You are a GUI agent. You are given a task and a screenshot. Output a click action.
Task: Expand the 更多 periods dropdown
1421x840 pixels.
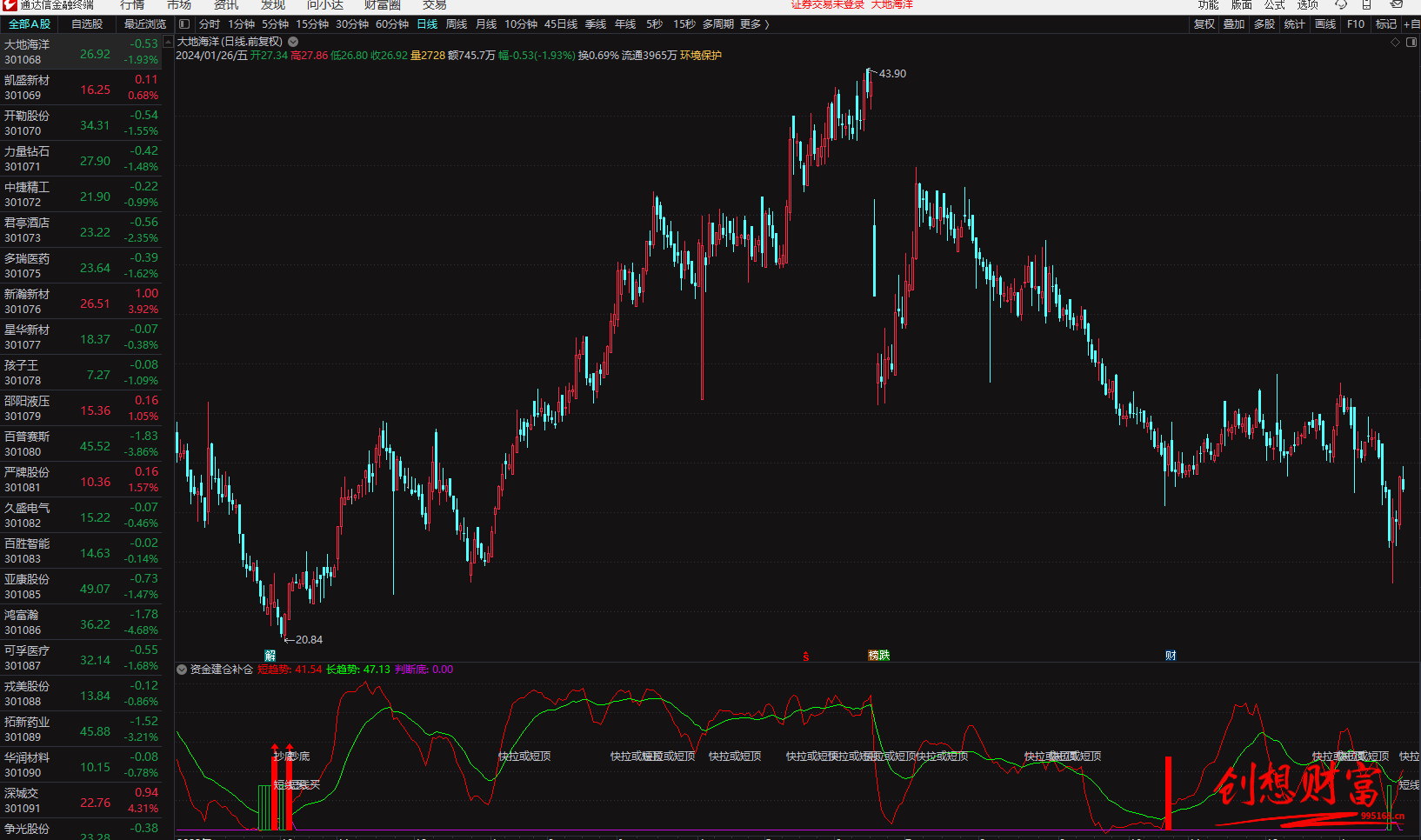755,24
